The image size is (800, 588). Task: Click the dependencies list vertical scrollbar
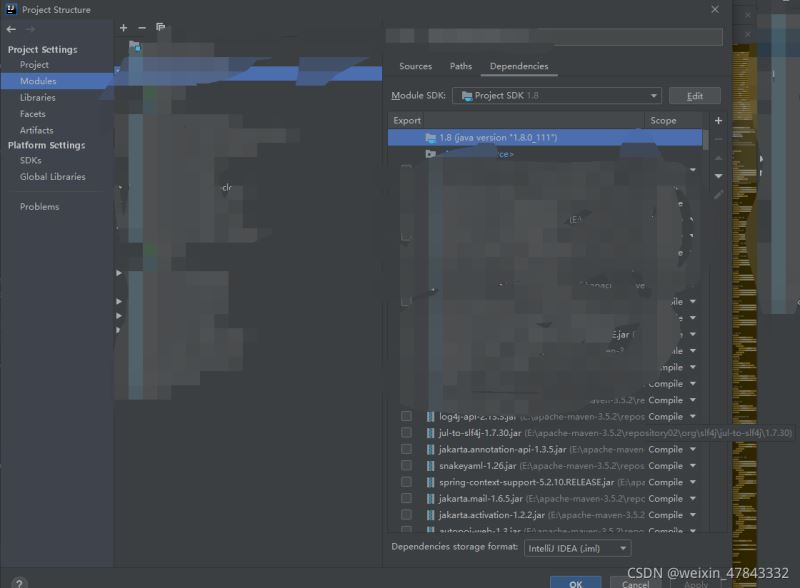[706, 140]
